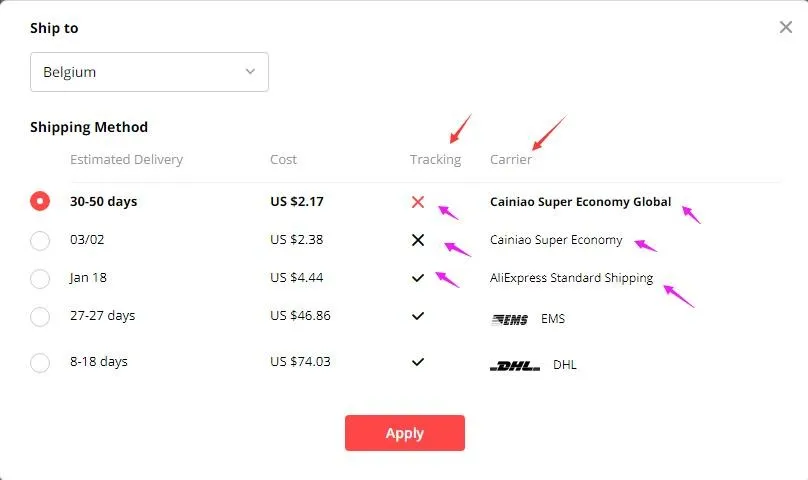Image resolution: width=808 pixels, height=480 pixels.
Task: Expand the Belgium dropdown chevron arrow
Action: click(250, 72)
